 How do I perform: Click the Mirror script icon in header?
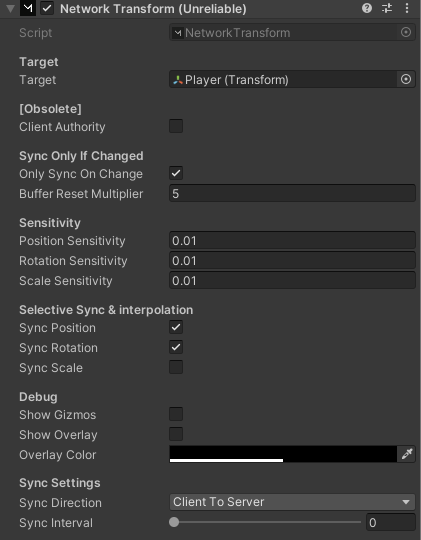(x=28, y=8)
